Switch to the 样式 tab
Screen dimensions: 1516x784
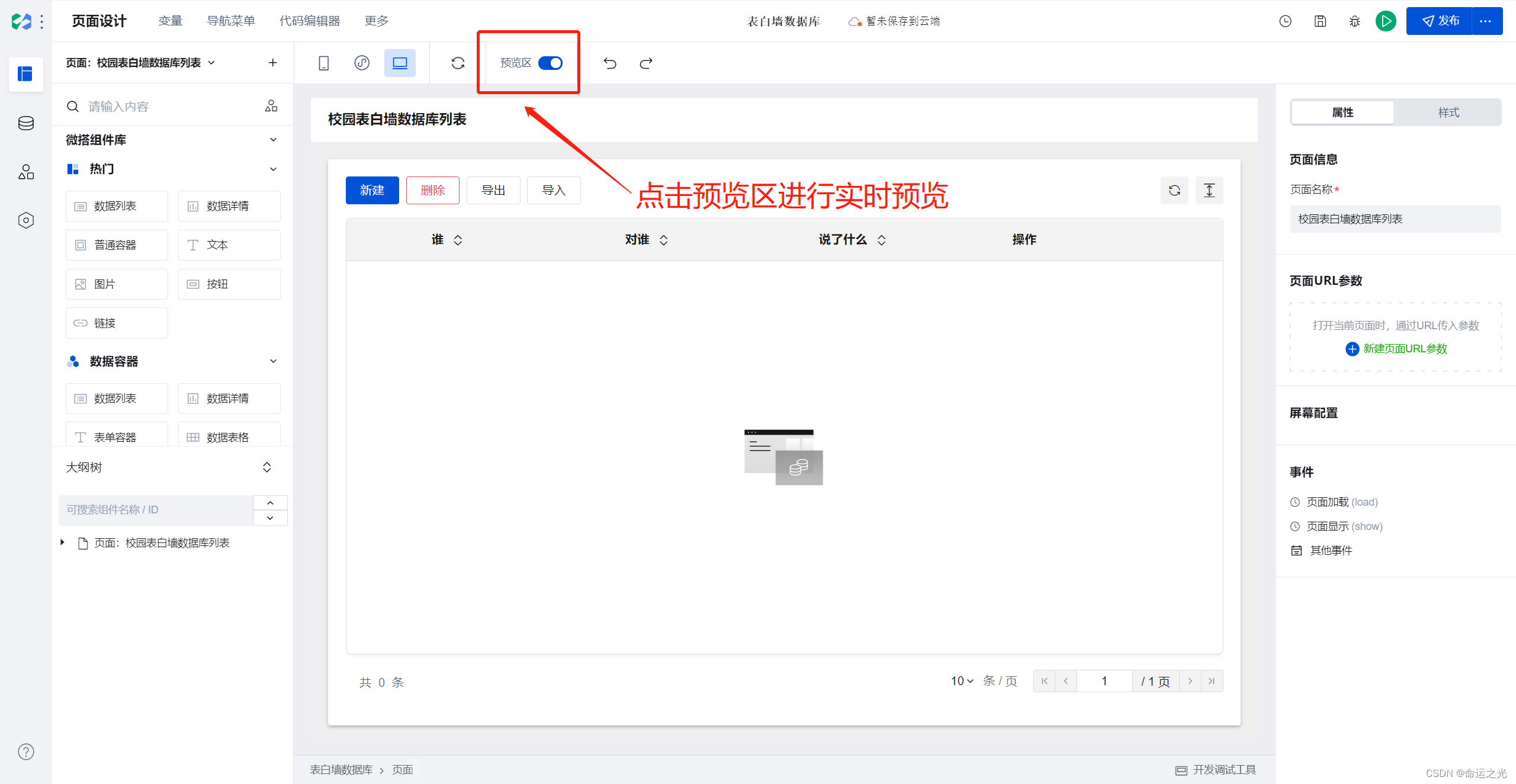pos(1448,113)
